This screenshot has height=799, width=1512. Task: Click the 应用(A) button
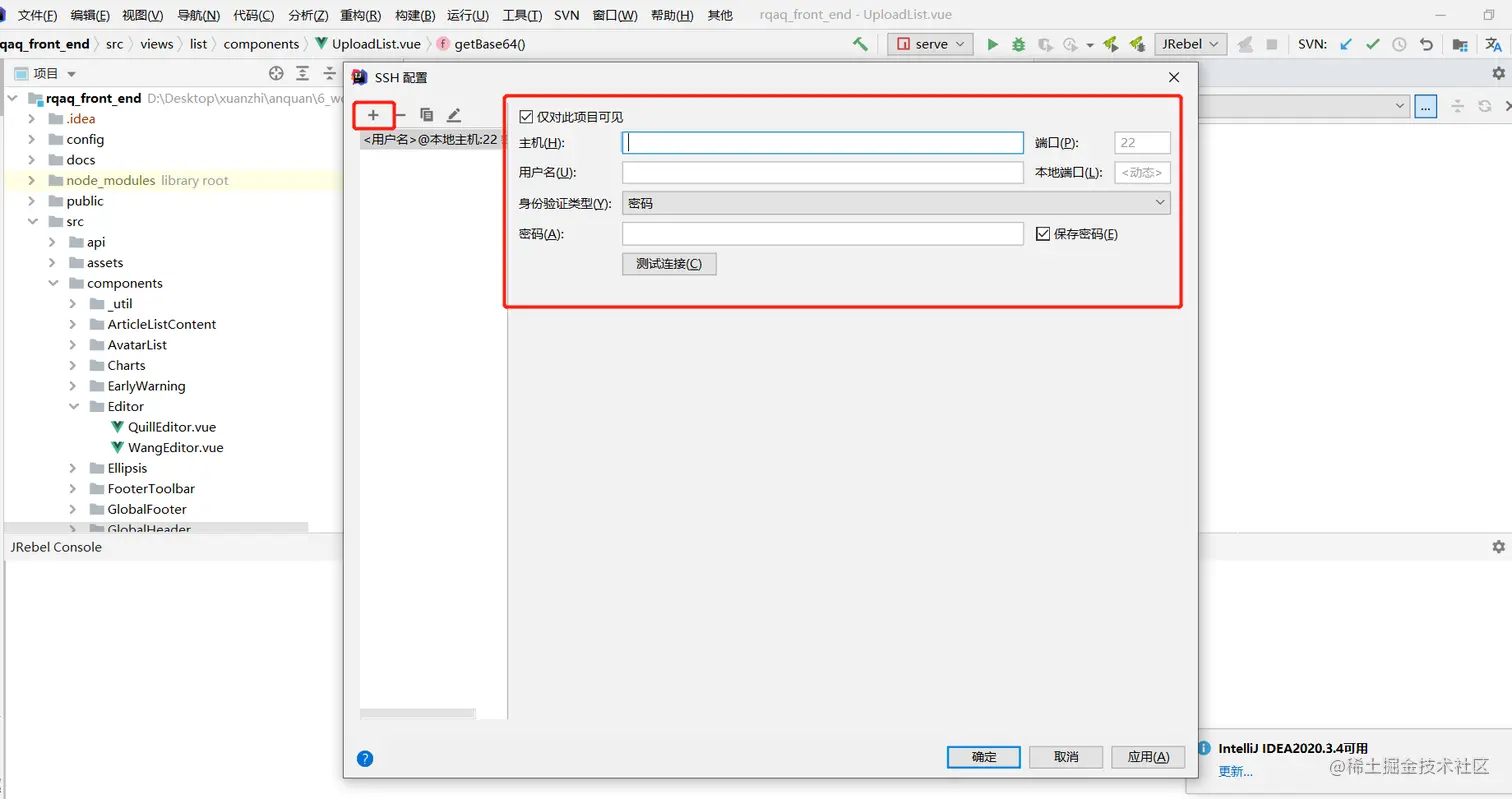pyautogui.click(x=1148, y=757)
